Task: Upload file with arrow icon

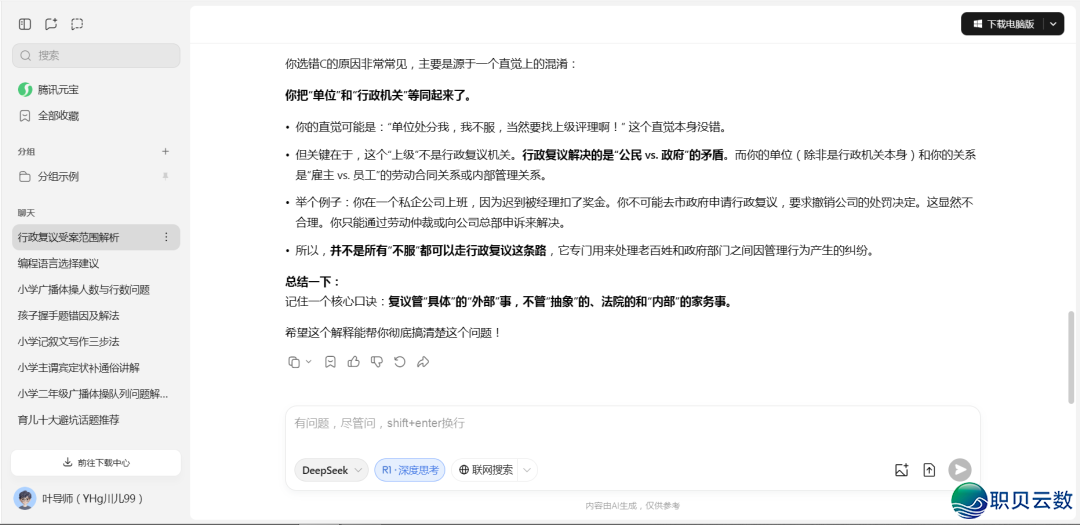Action: (929, 470)
